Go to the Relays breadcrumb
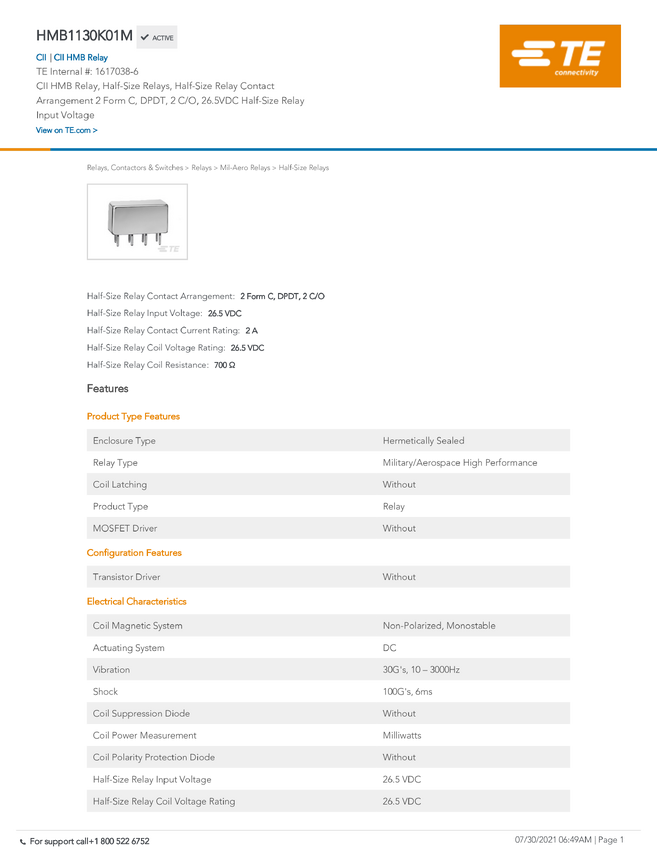Screen dimensions: 657x850 201,168
